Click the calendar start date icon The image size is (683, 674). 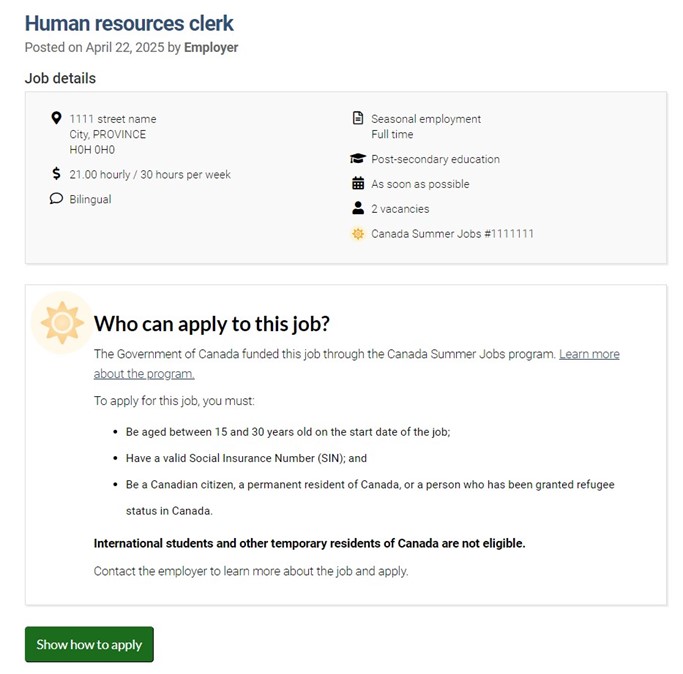pyautogui.click(x=358, y=184)
